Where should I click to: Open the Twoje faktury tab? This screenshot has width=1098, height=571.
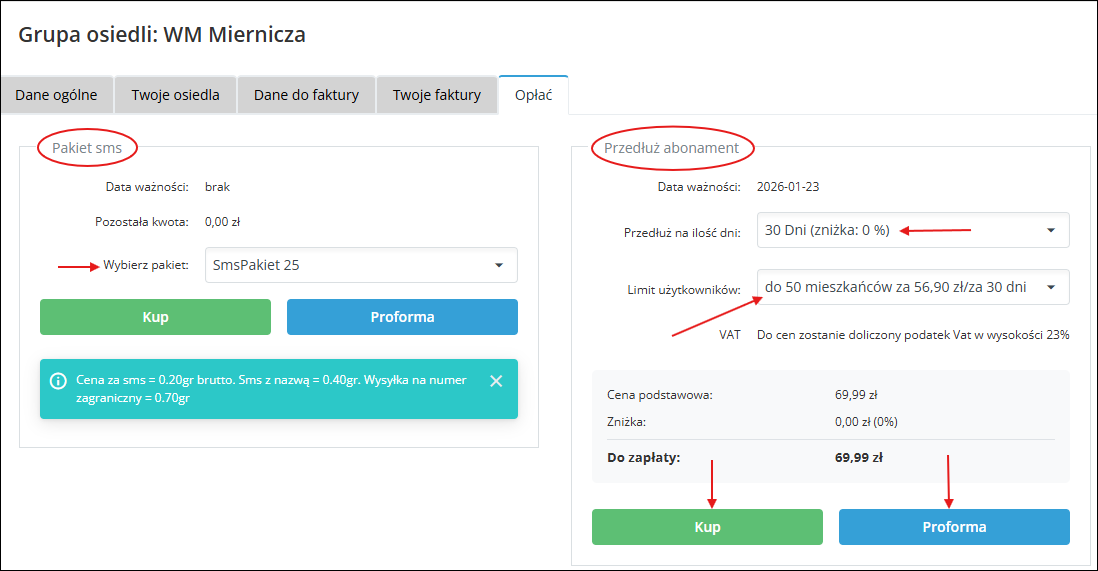tap(436, 95)
